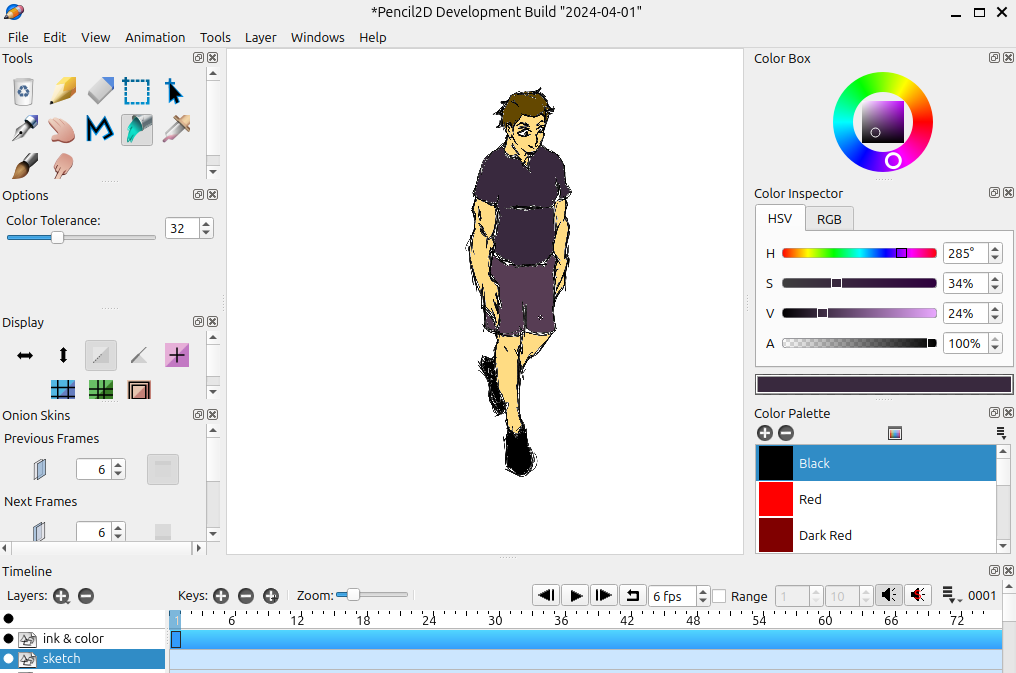Select the Paint Bucket tool
The height and width of the screenshot is (673, 1016).
pos(137,129)
